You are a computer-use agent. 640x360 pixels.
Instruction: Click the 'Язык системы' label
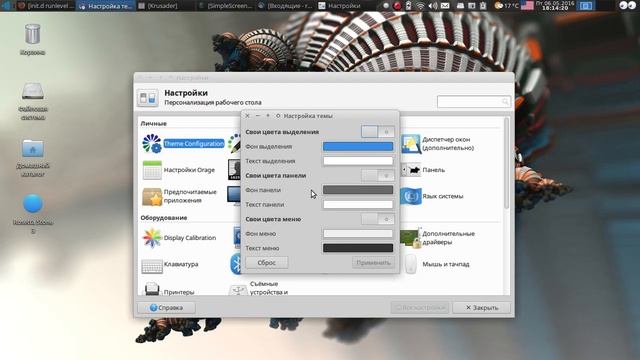[443, 196]
